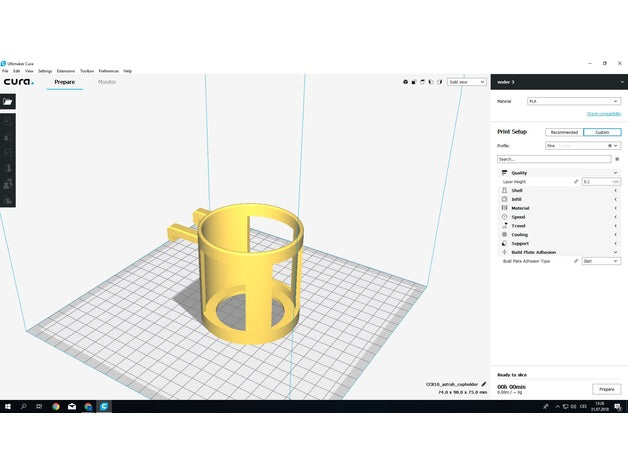
Task: Collapse the Build Plate Adhesion section
Action: click(616, 252)
